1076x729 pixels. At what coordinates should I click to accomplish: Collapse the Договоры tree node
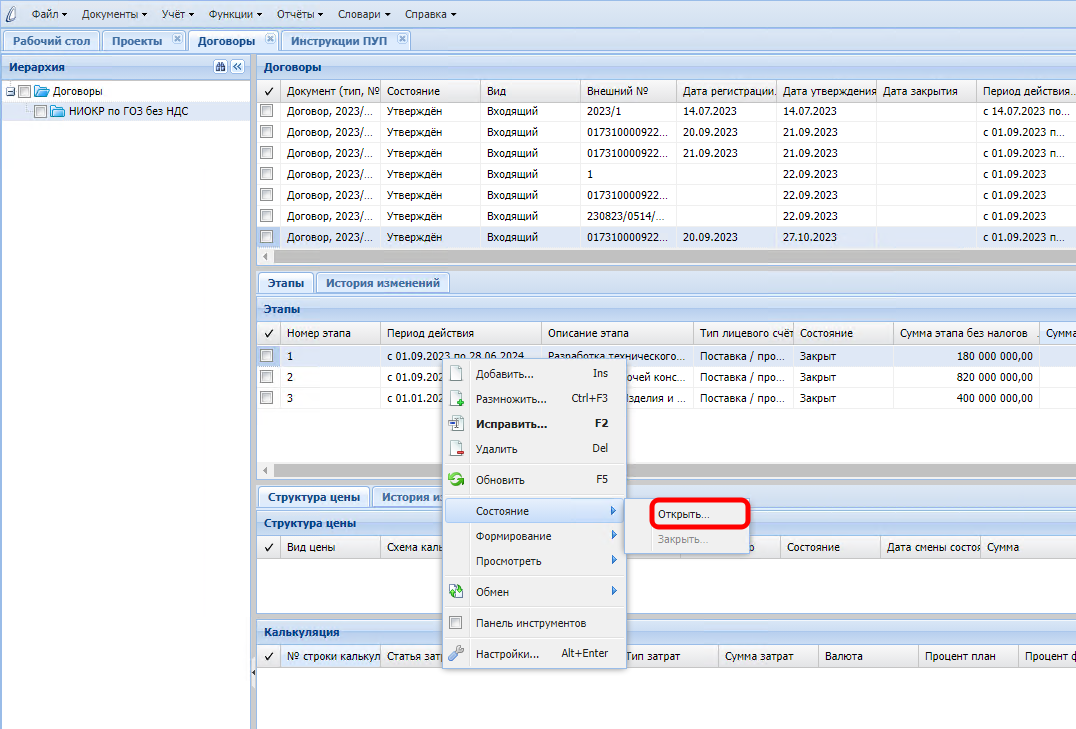(10, 91)
